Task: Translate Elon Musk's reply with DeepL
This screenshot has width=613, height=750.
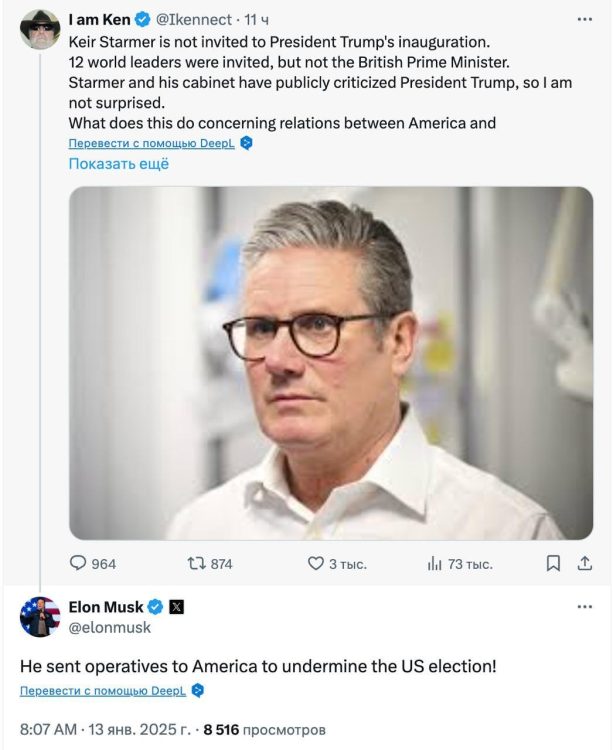Action: click(103, 691)
